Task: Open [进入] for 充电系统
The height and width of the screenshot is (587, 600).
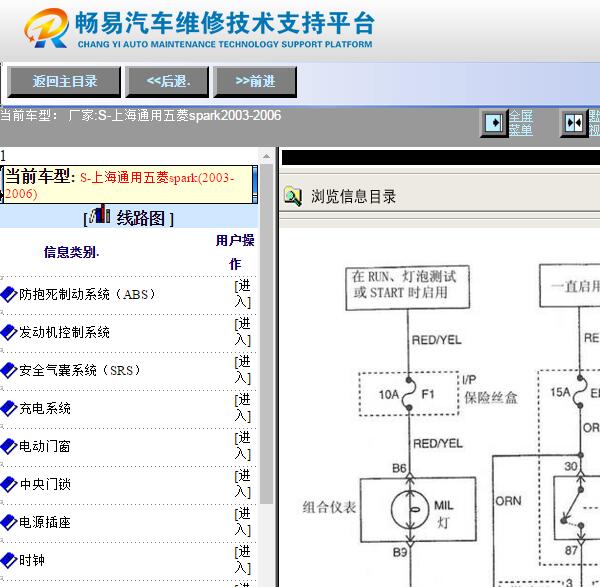Action: coord(243,408)
